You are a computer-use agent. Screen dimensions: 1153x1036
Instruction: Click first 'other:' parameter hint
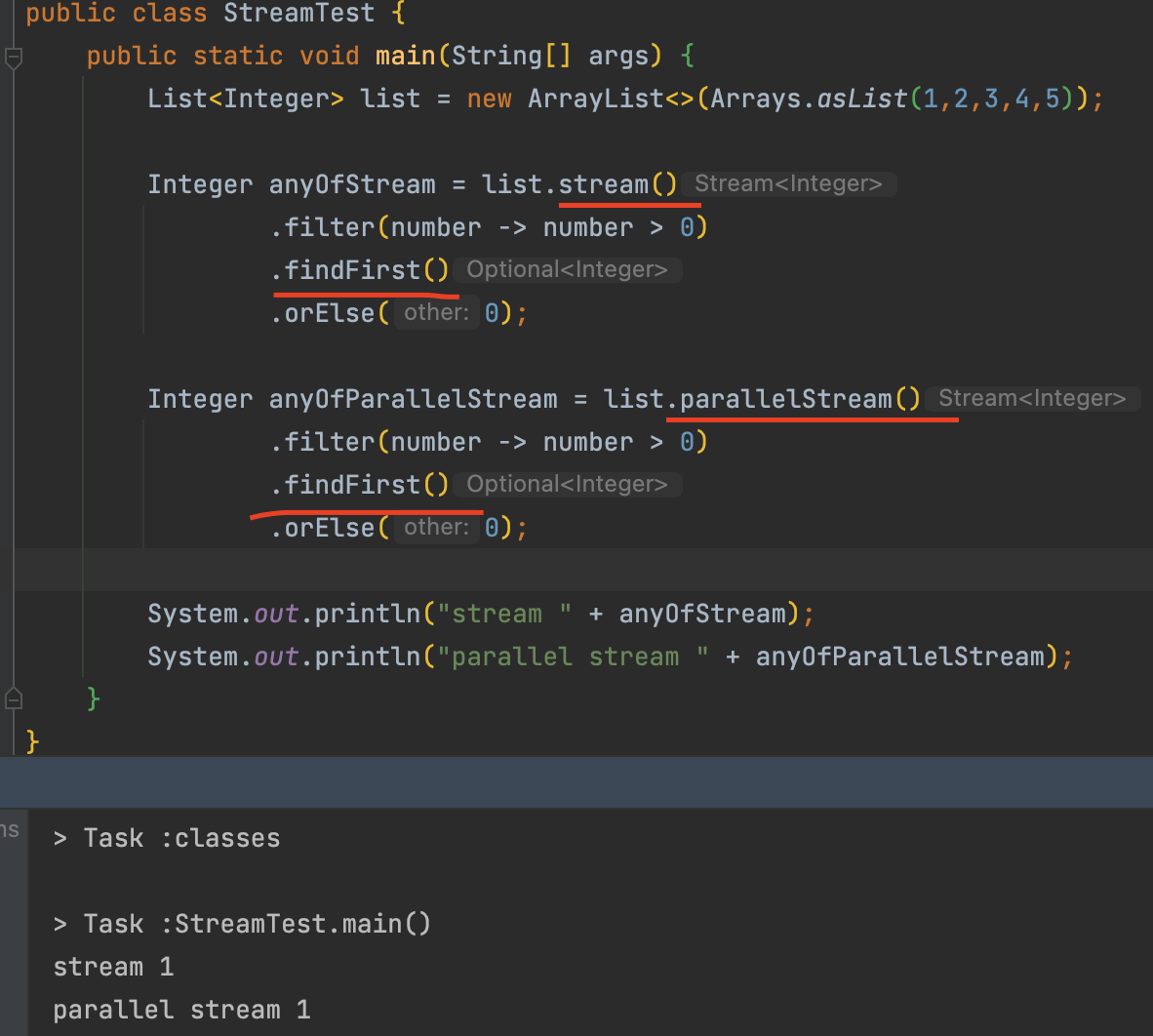[436, 312]
